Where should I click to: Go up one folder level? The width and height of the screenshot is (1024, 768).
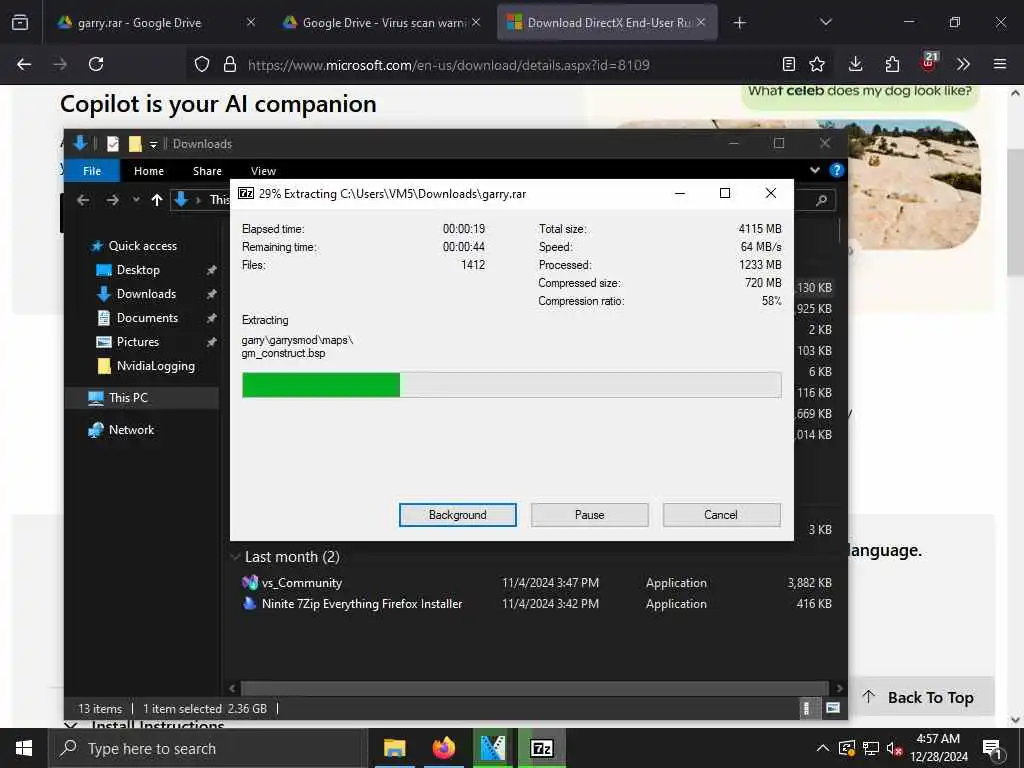pyautogui.click(x=157, y=200)
